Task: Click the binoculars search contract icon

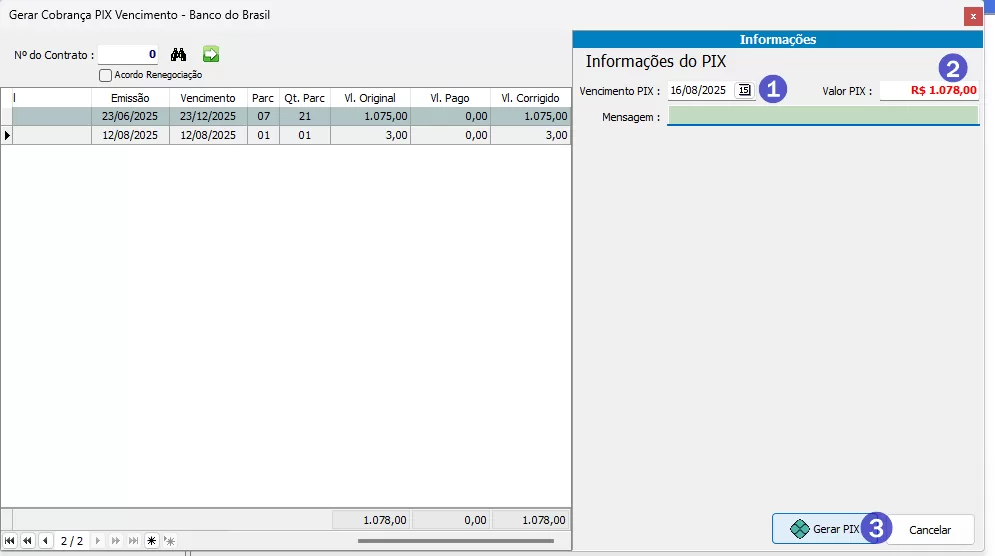Action: [180, 54]
